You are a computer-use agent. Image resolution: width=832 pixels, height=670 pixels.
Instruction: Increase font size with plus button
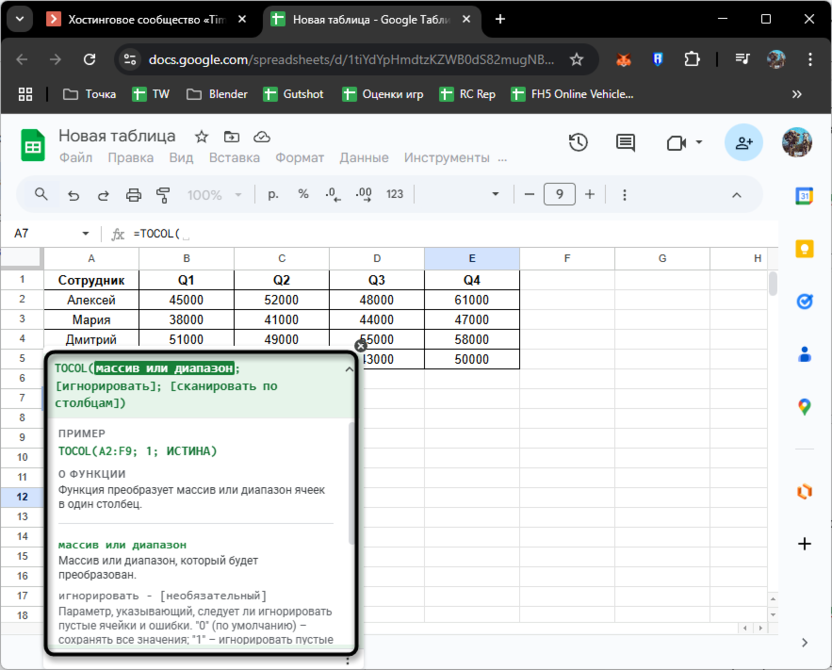click(590, 195)
